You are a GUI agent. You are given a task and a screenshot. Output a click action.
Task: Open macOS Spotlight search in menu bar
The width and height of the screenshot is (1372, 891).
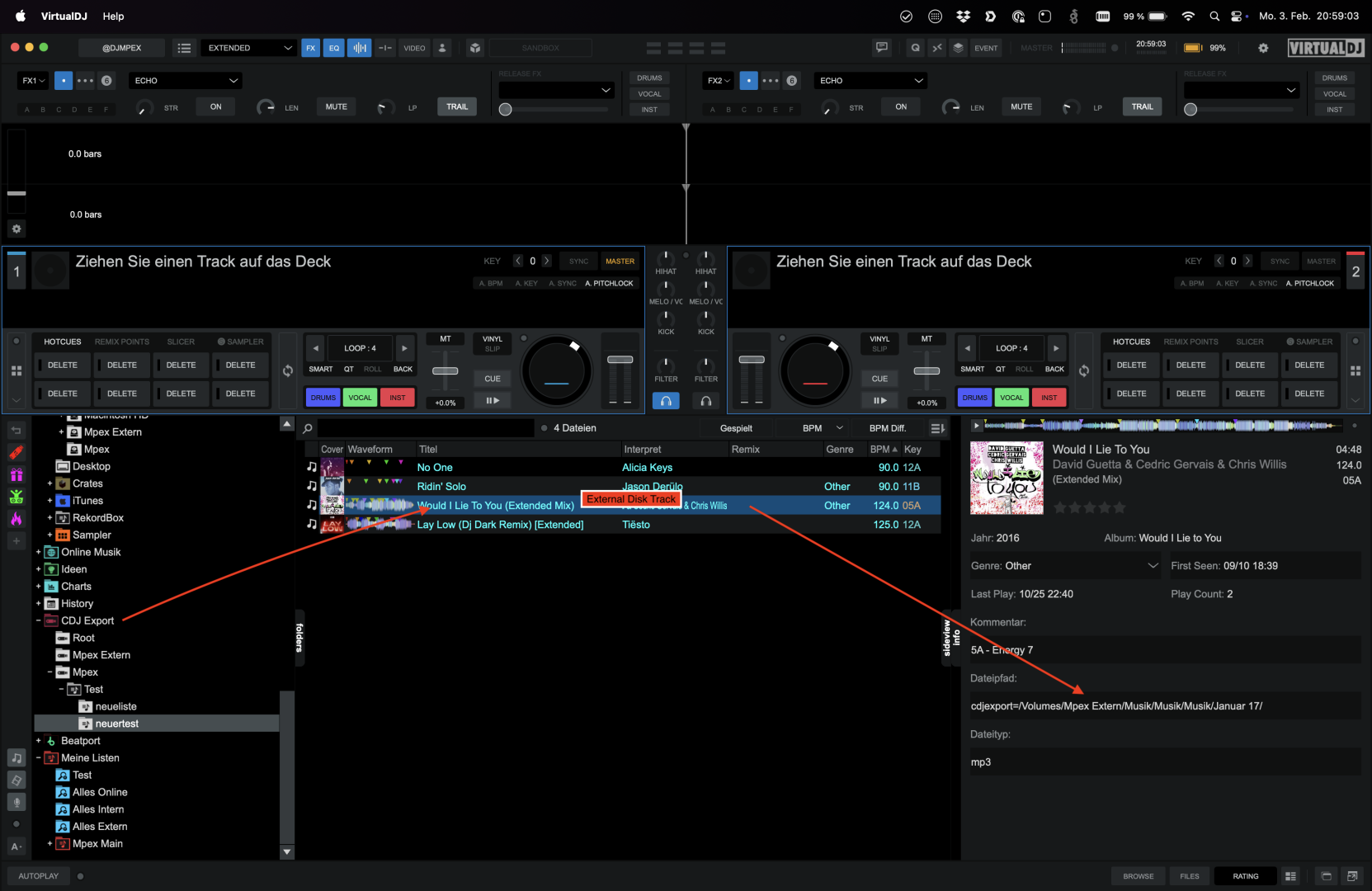point(1214,16)
